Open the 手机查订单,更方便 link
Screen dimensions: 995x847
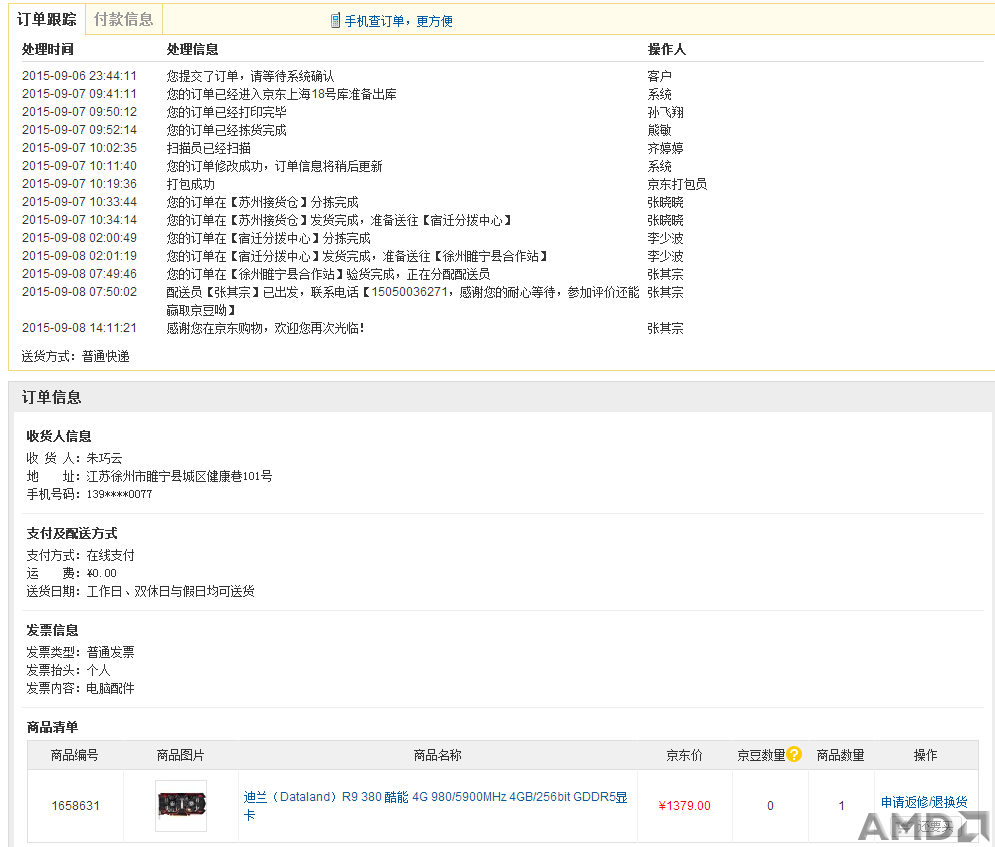(x=399, y=21)
